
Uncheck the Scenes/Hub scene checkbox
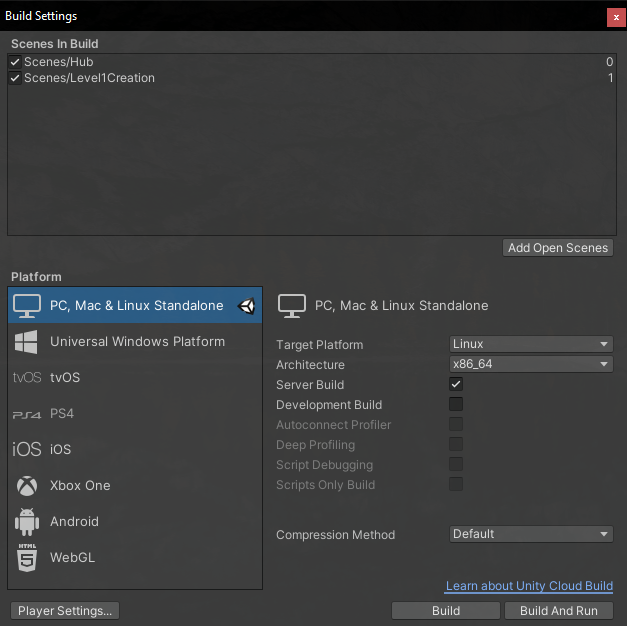(x=15, y=62)
